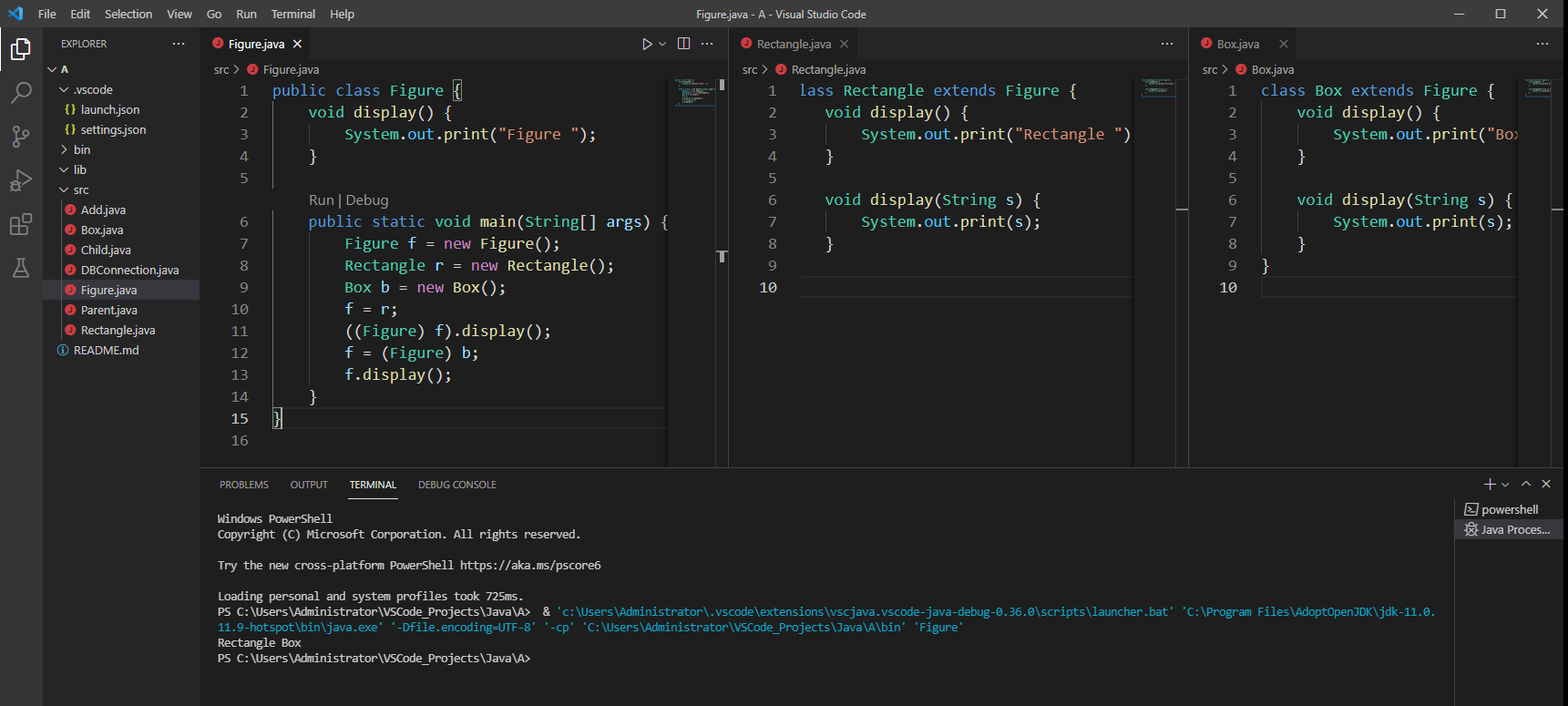Open README.md in the explorer
This screenshot has width=1568, height=706.
pyautogui.click(x=121, y=350)
